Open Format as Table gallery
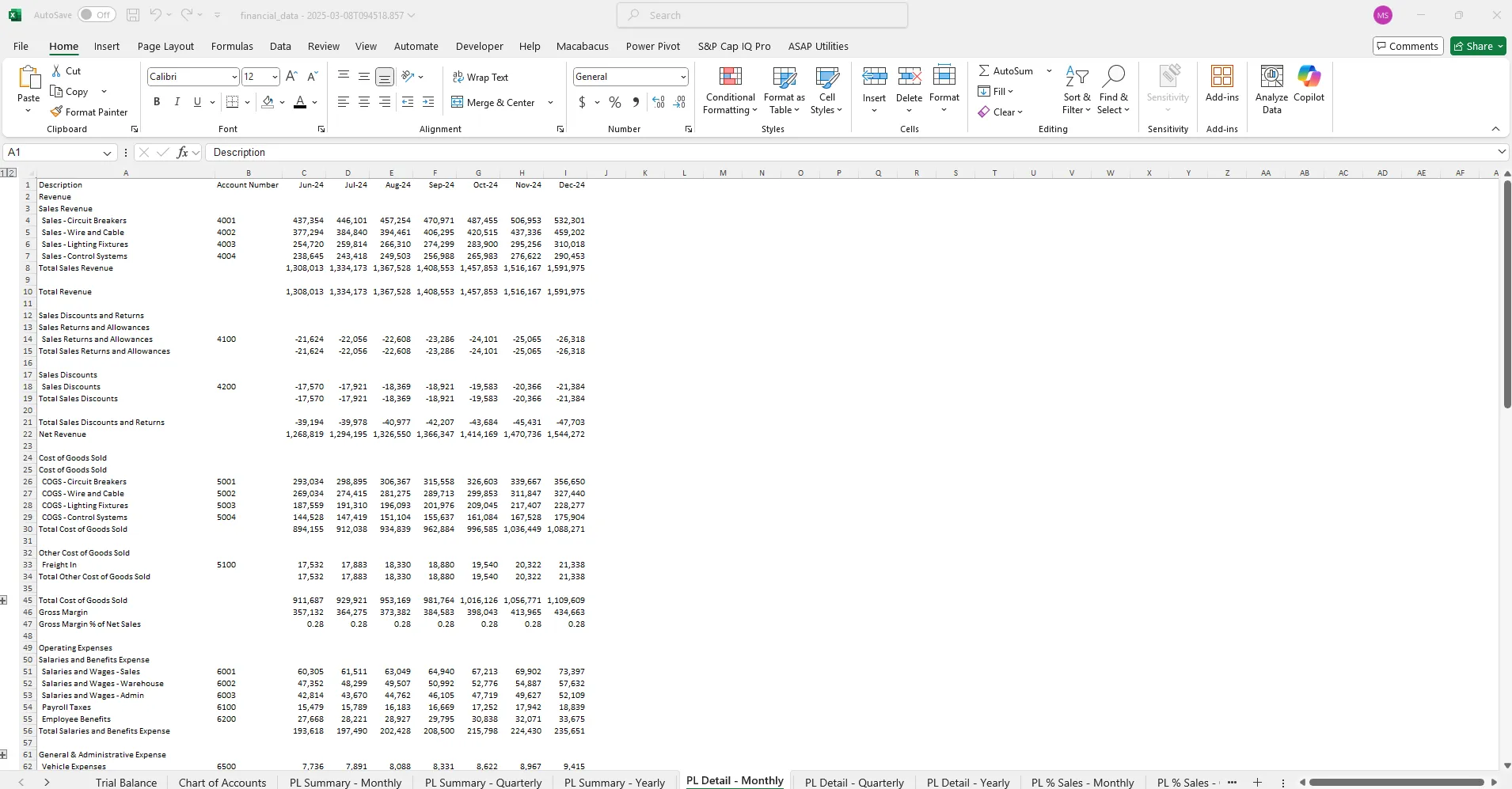 [x=784, y=91]
